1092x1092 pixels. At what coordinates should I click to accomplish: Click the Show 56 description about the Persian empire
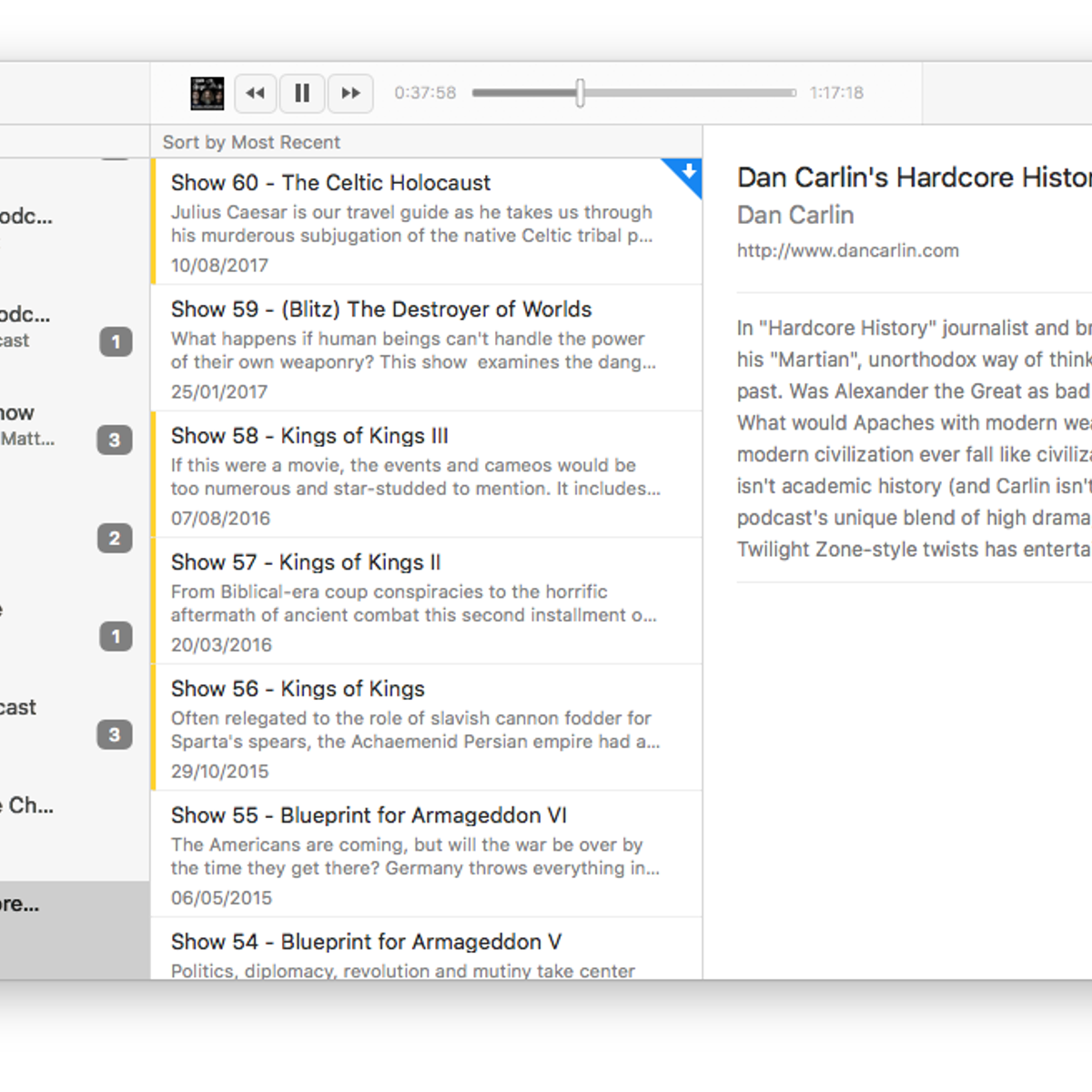pos(416,730)
